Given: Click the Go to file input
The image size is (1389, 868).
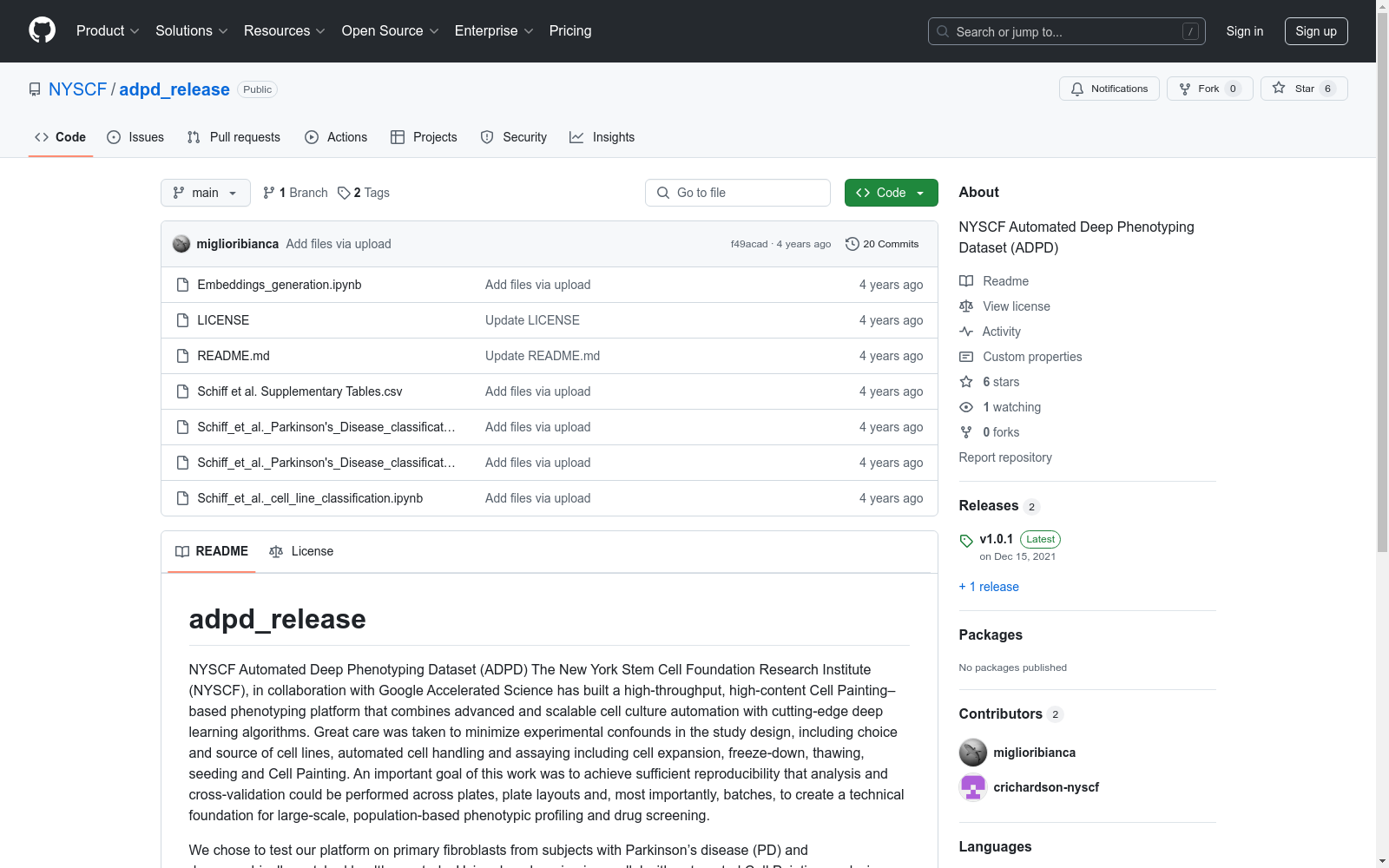Looking at the screenshot, I should tap(738, 193).
